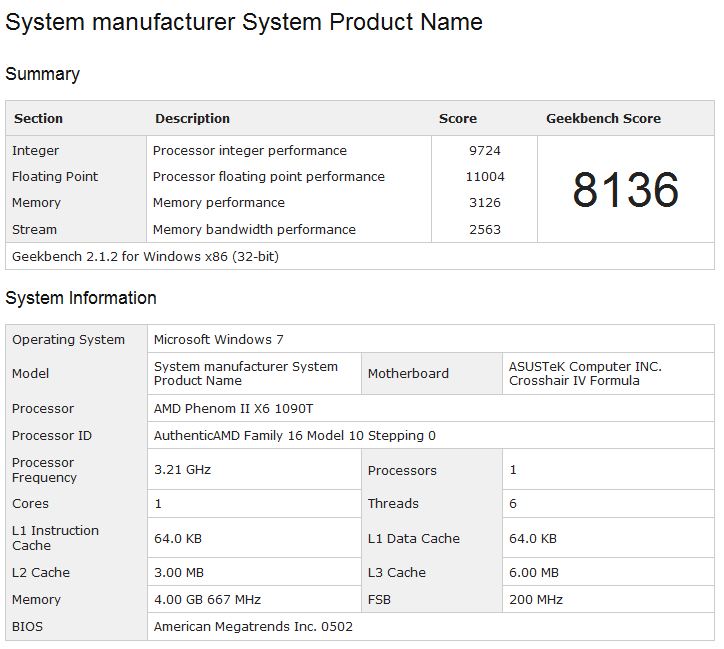Click the Memory score value 3126
This screenshot has height=649, width=724.
(484, 203)
